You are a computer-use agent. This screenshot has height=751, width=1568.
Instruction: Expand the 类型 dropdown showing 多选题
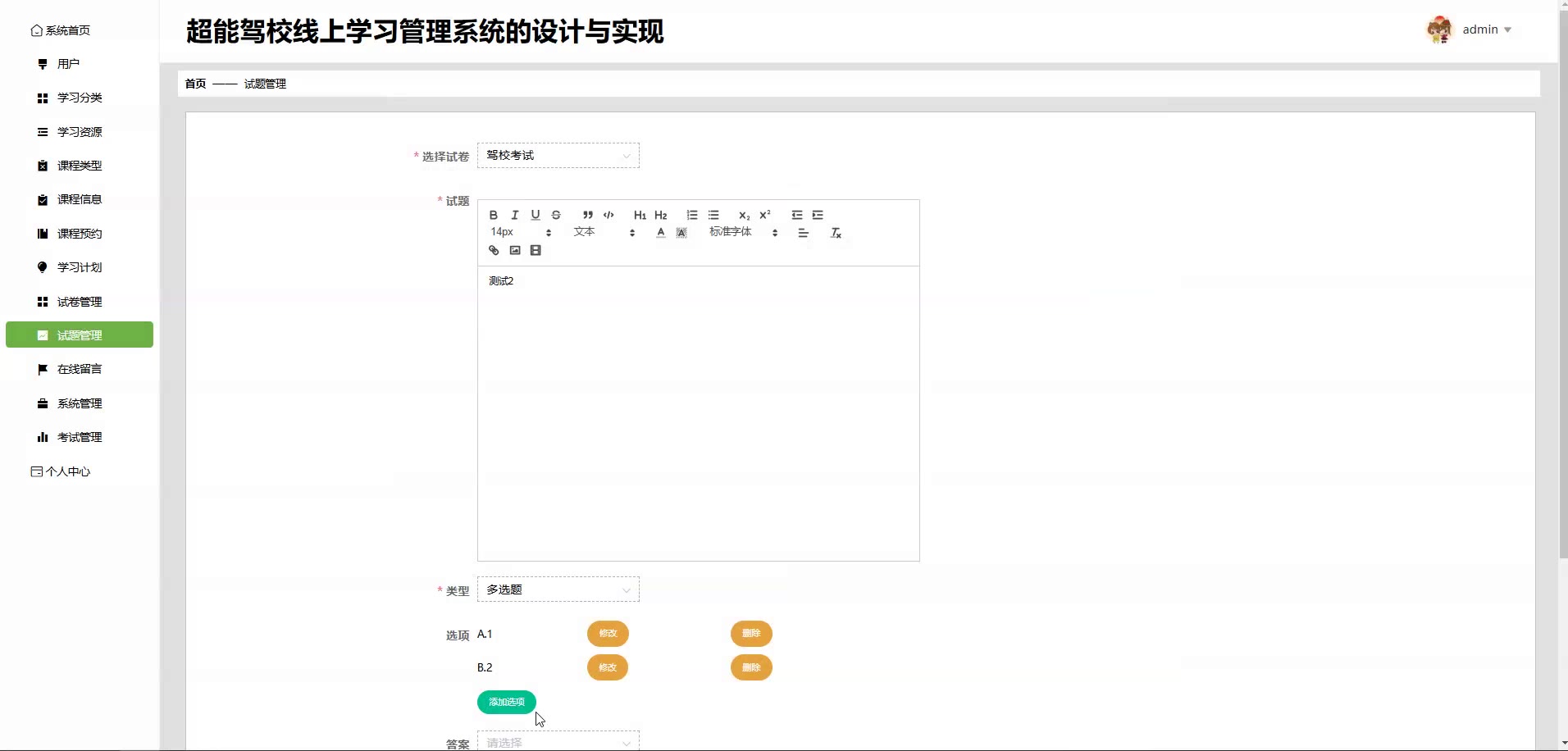558,589
